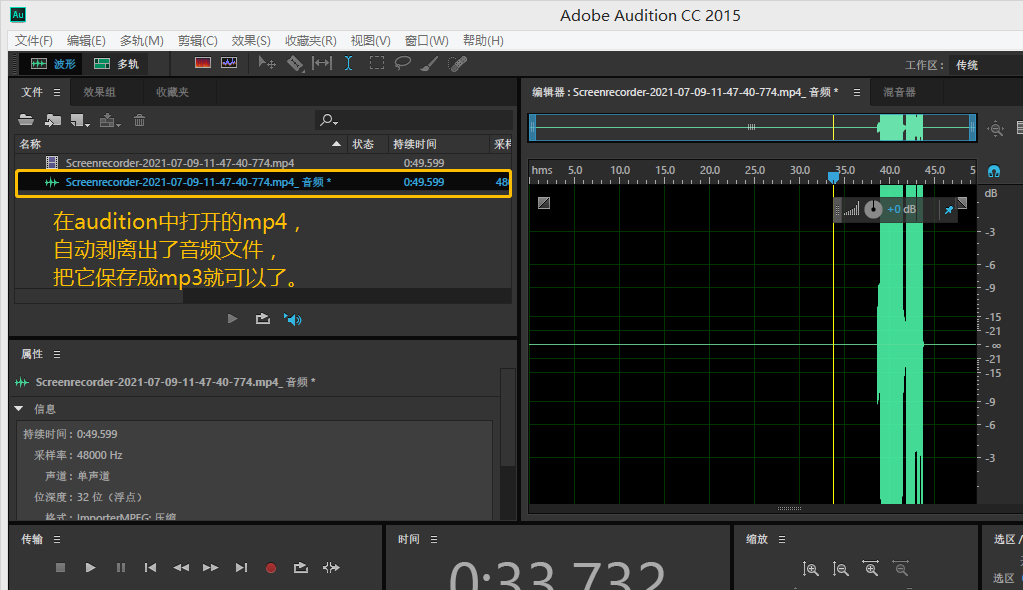1023x590 pixels.
Task: Open the 编辑器 panel options menu
Action: 857,93
